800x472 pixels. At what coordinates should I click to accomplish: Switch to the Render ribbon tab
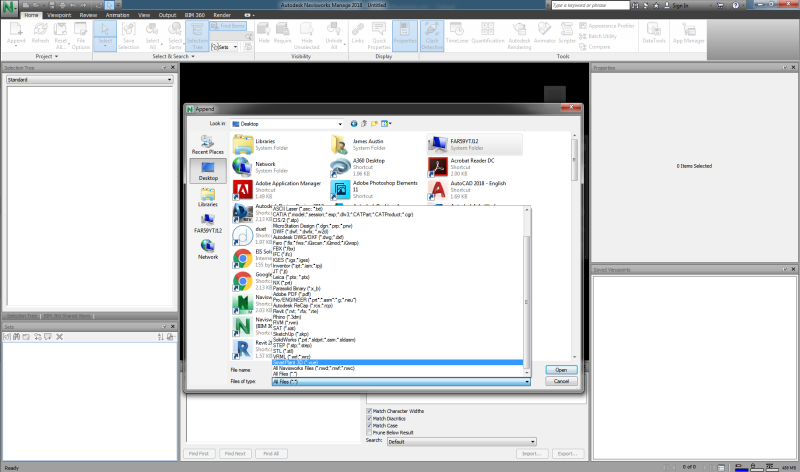click(222, 15)
